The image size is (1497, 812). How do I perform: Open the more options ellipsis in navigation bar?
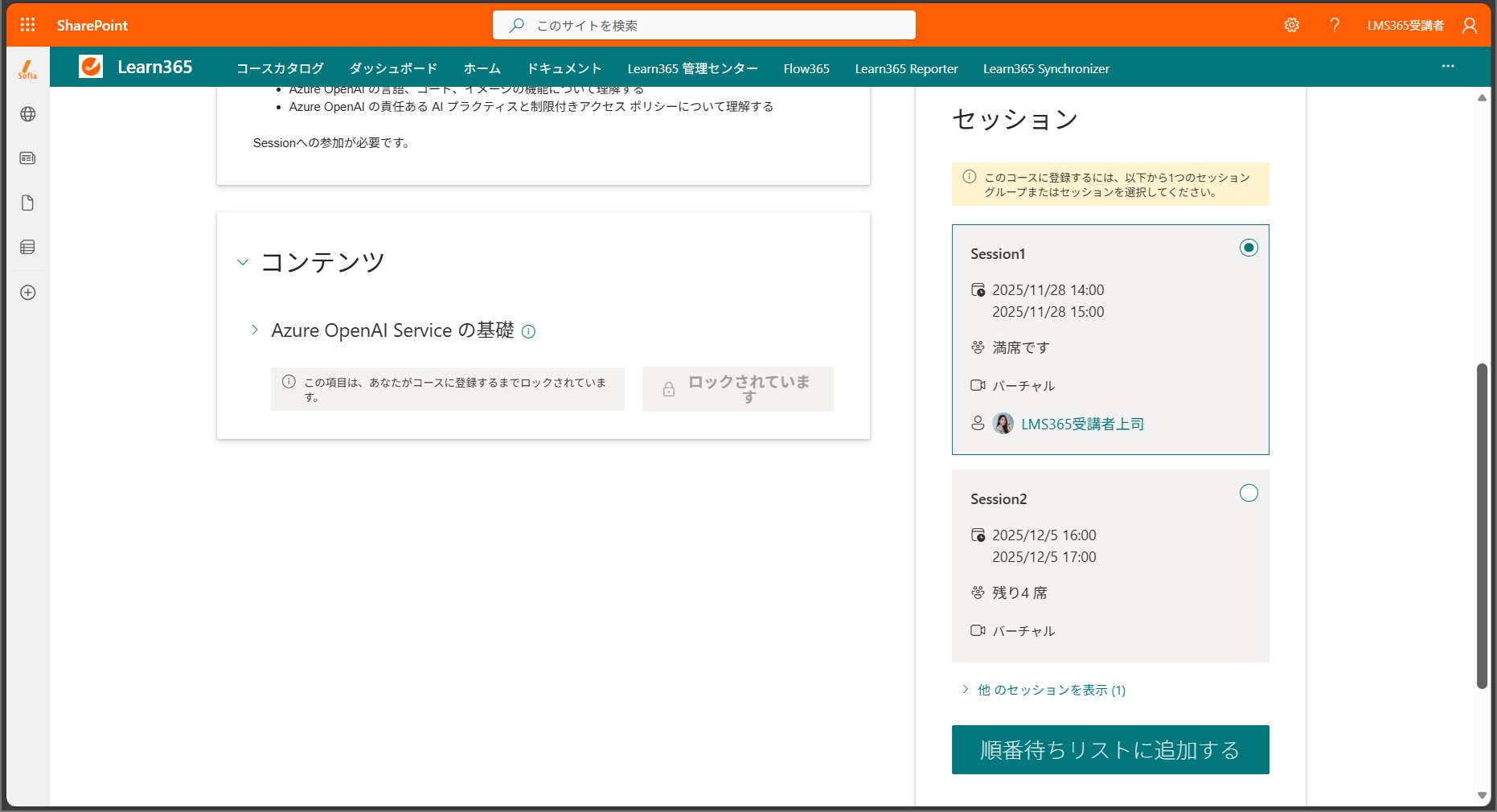coord(1448,66)
